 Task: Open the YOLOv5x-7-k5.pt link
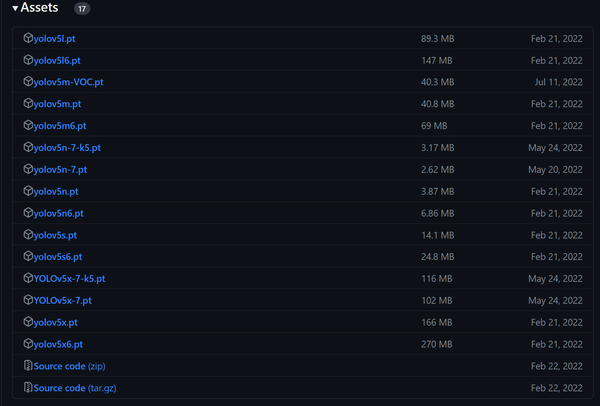(x=70, y=279)
